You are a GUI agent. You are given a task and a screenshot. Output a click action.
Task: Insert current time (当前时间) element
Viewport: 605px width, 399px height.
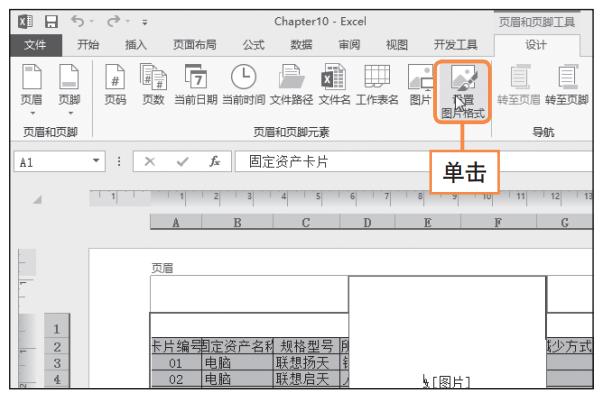coord(243,85)
